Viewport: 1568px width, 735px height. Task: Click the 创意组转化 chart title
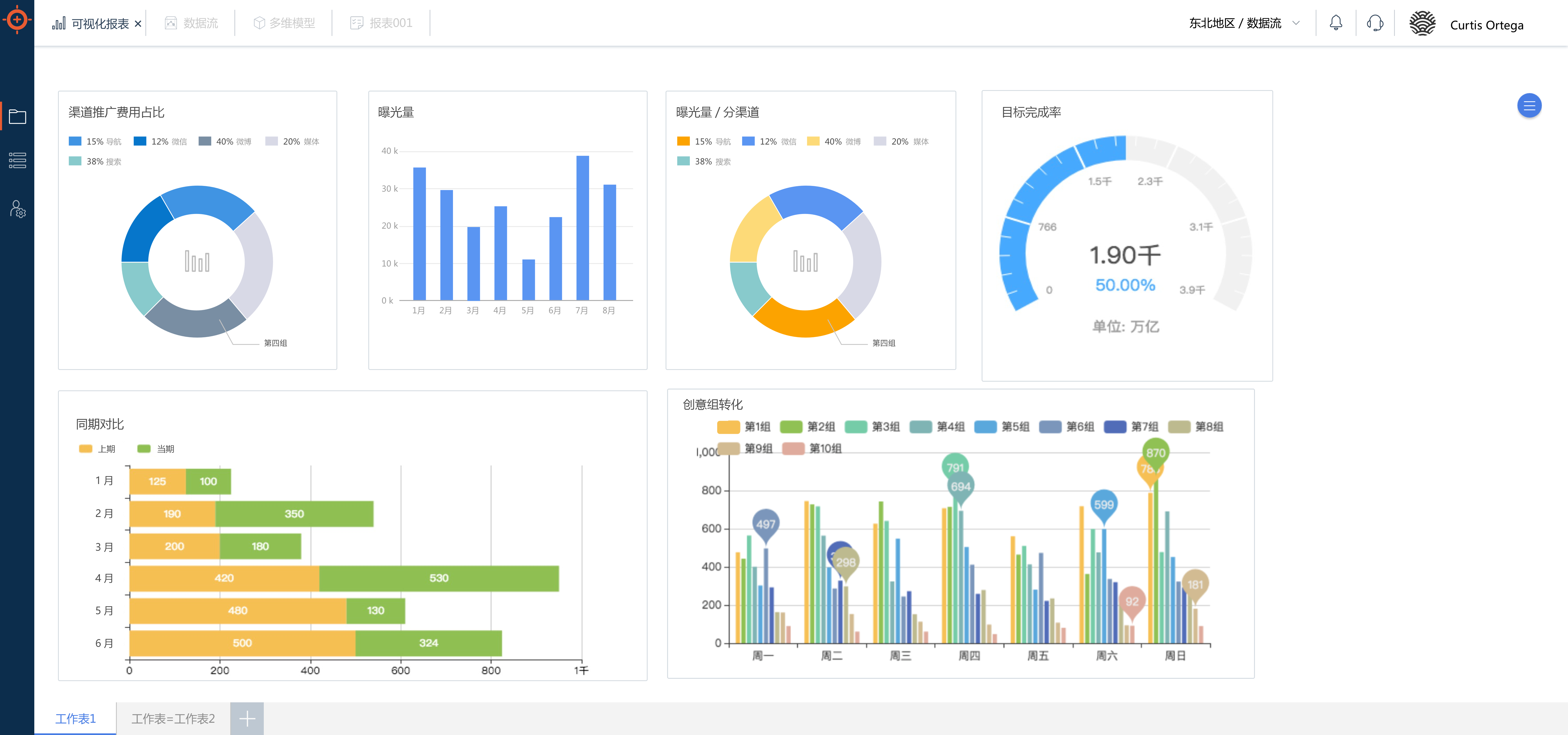click(x=712, y=404)
